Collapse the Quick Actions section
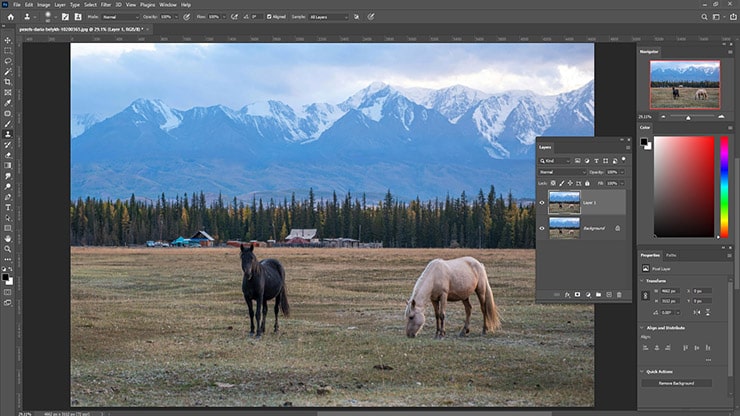The width and height of the screenshot is (740, 416). [x=642, y=372]
